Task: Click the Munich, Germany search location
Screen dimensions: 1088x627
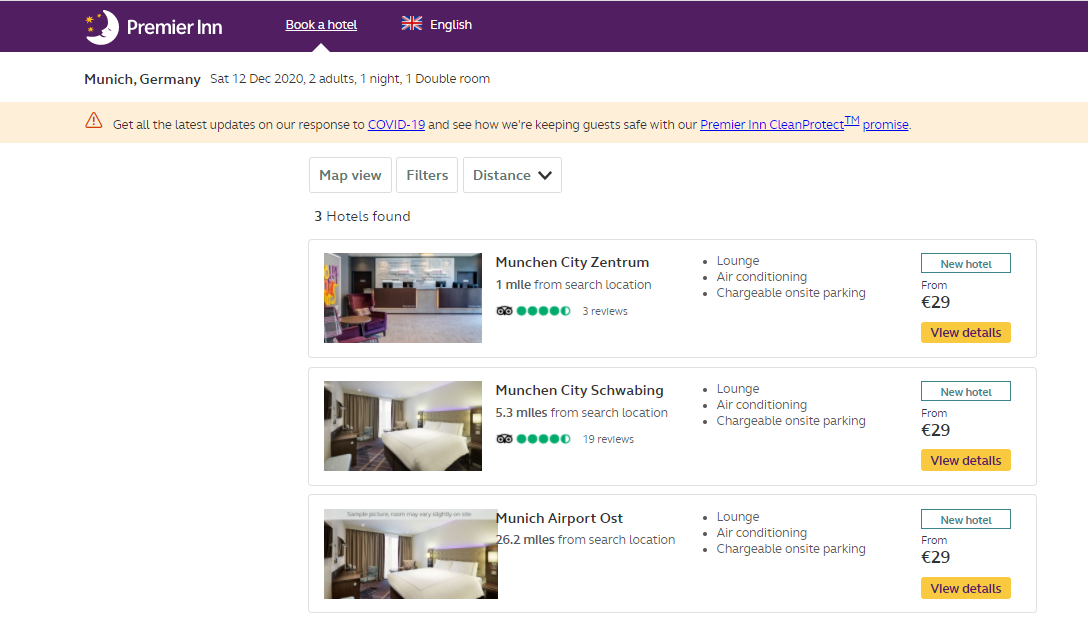Action: 142,79
